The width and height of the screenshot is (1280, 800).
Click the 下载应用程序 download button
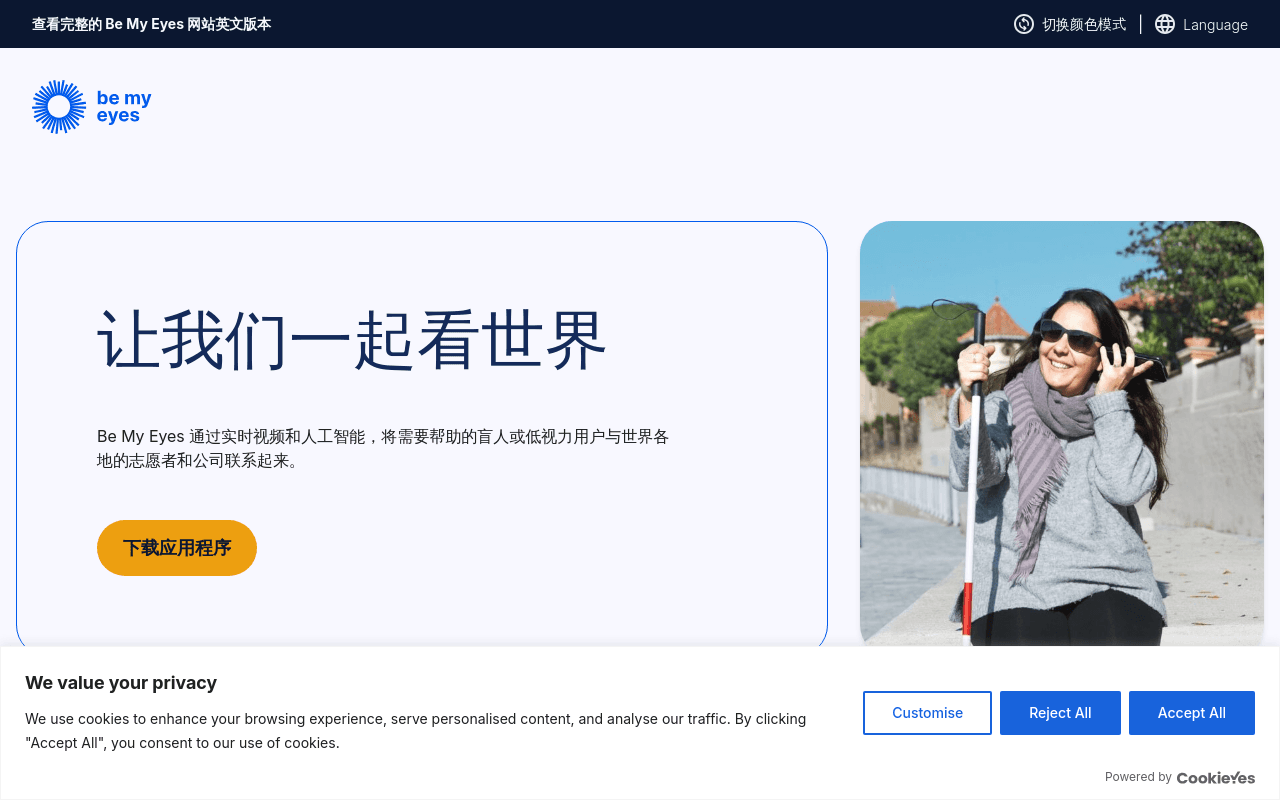click(177, 548)
